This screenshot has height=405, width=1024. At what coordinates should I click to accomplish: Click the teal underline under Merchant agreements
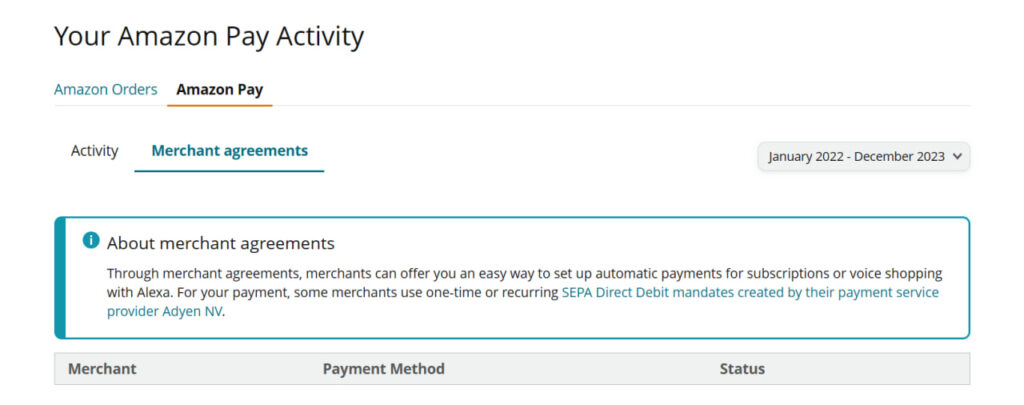point(229,171)
